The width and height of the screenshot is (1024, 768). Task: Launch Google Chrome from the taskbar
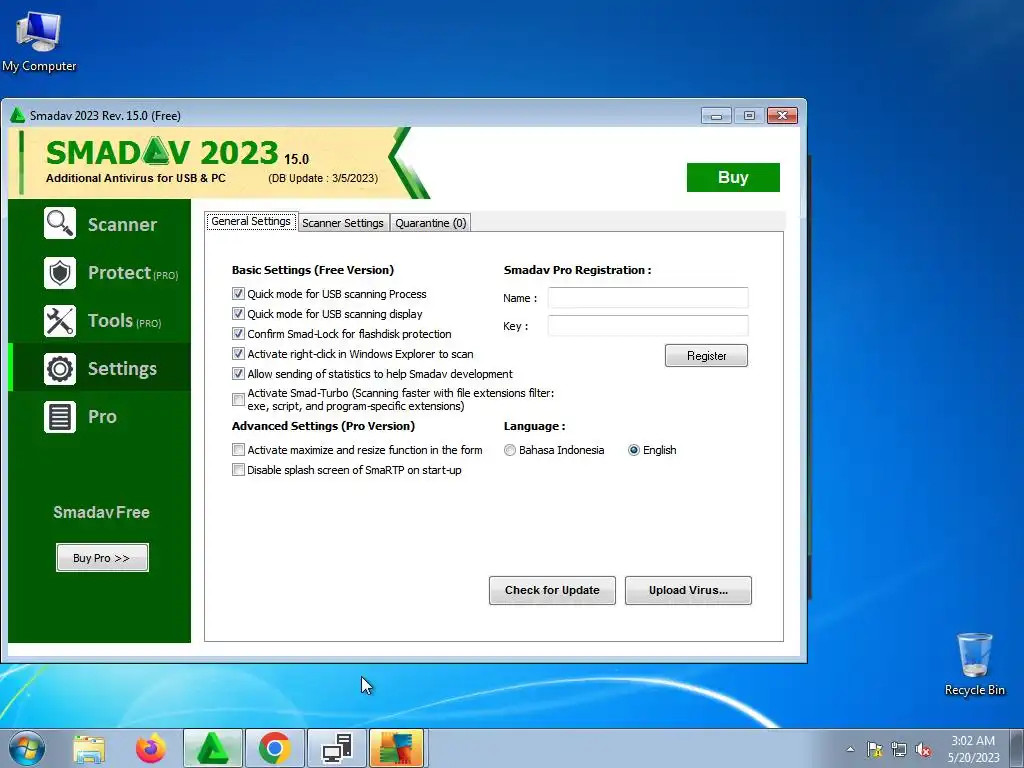(275, 748)
